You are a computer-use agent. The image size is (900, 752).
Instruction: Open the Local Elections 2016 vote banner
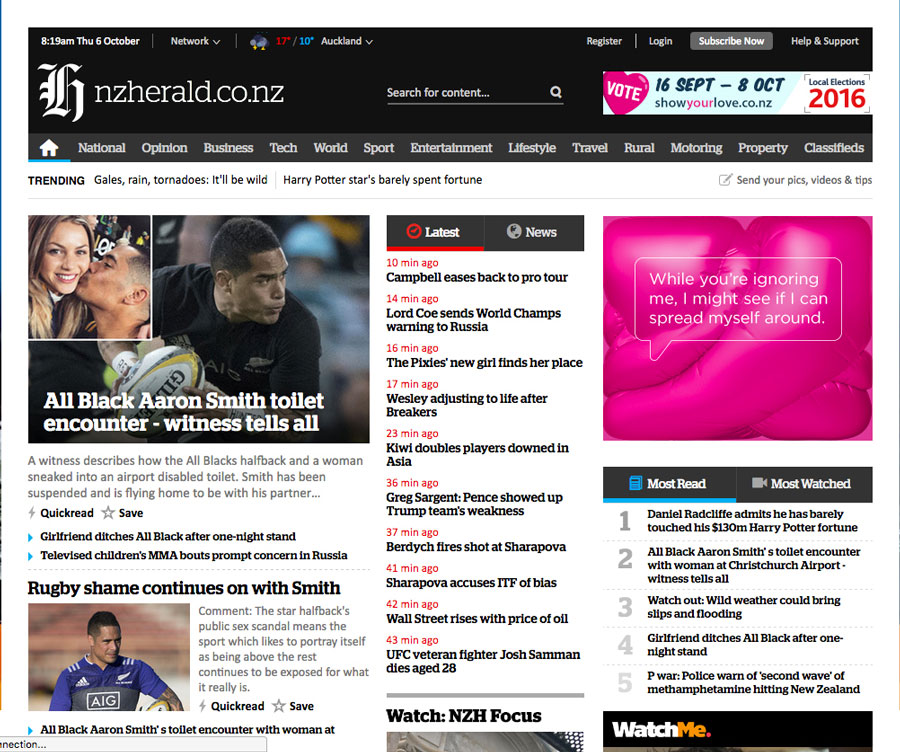tap(738, 93)
